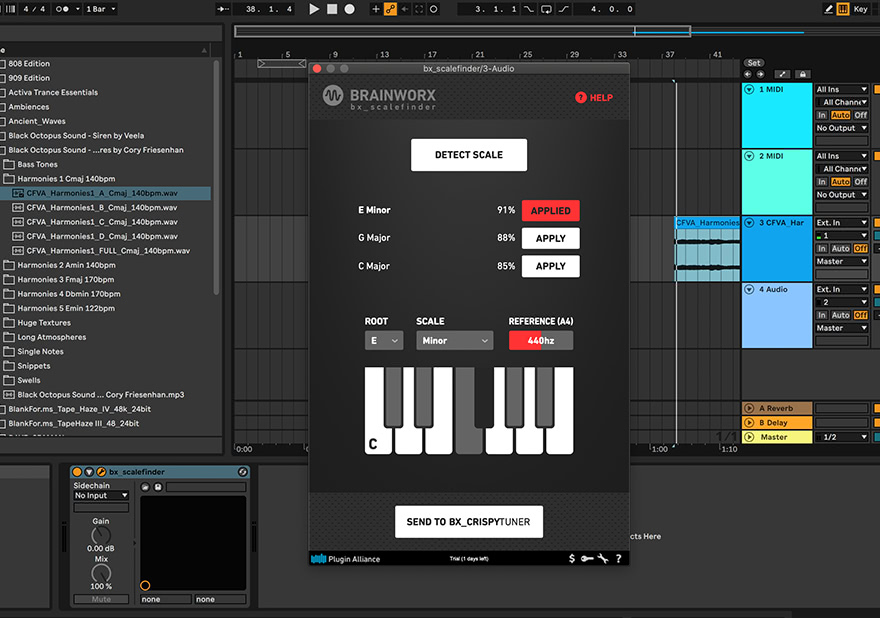This screenshot has height=618, width=880.
Task: Apply the C Major scale
Action: click(551, 266)
